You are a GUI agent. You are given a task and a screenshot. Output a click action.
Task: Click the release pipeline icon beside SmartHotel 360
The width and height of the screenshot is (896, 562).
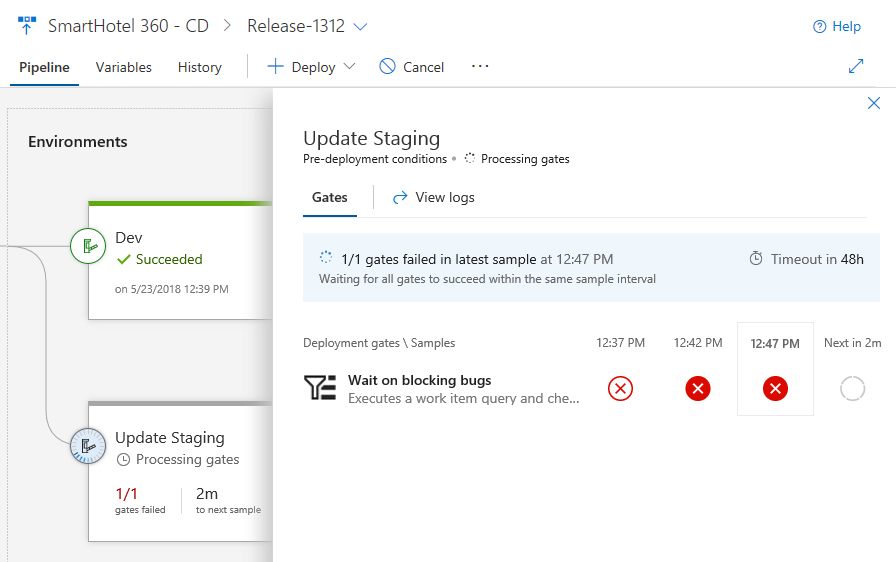27,26
